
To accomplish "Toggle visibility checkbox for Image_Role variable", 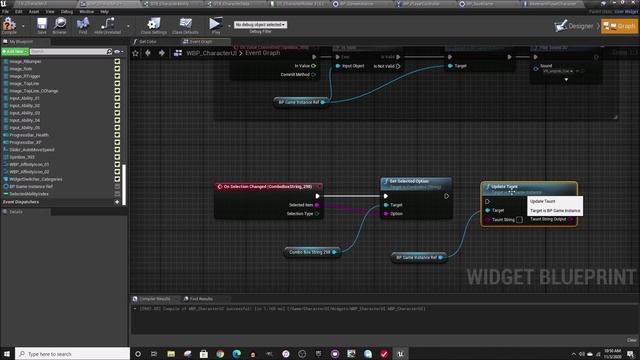I will 117,69.
